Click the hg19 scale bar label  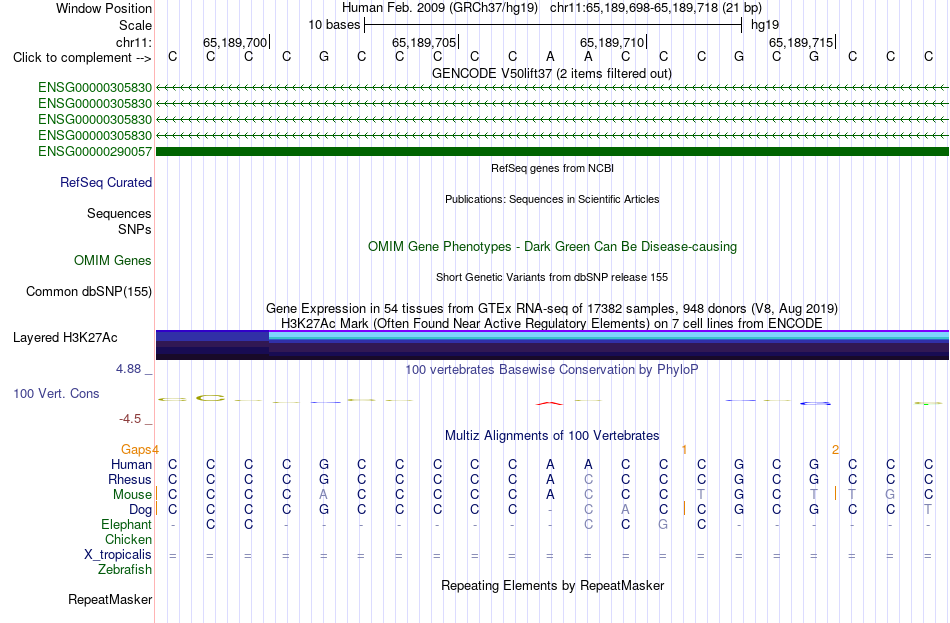pos(765,25)
